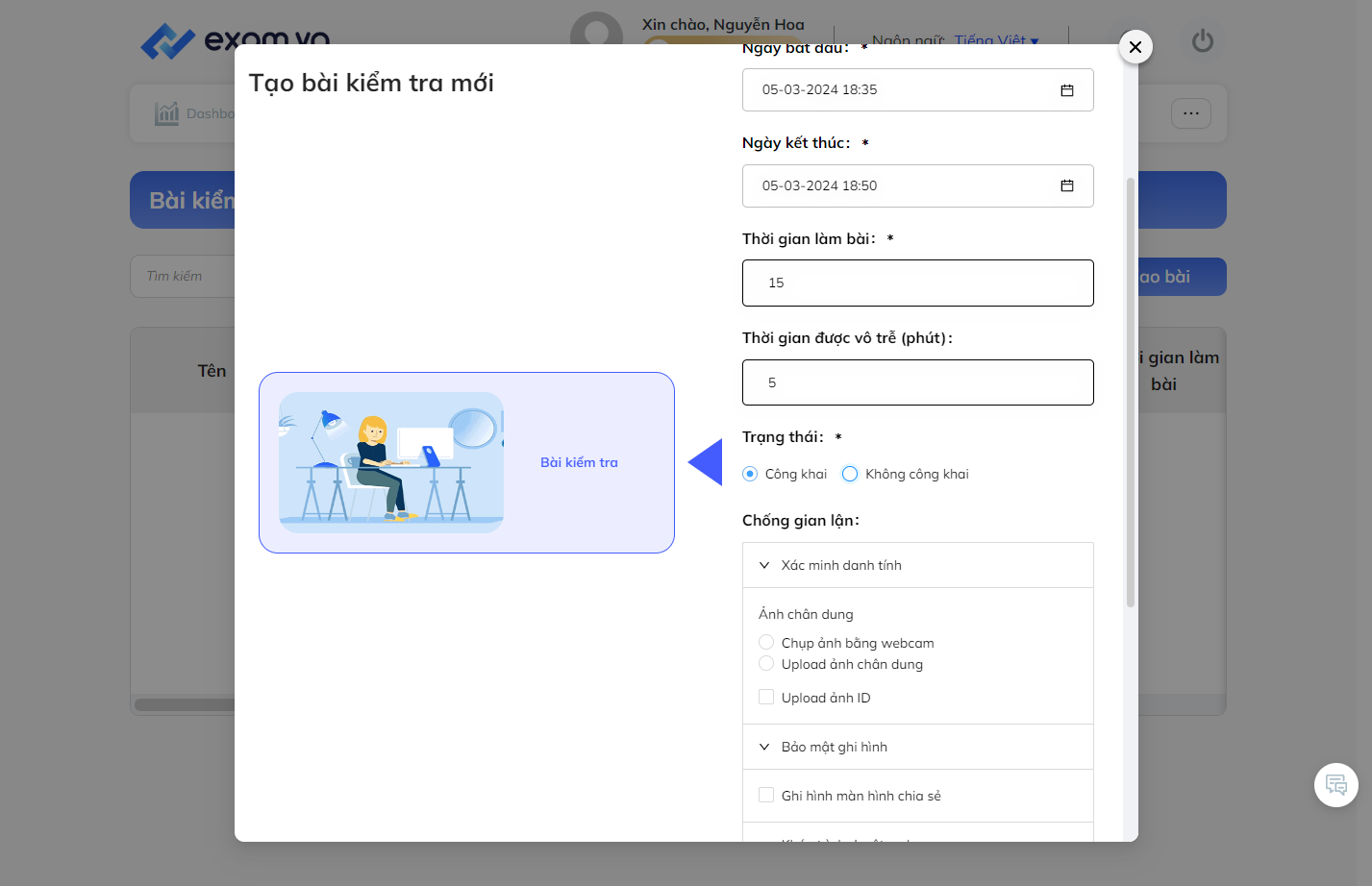Click the user avatar icon
The height and width of the screenshot is (886, 1372).
pyautogui.click(x=596, y=29)
